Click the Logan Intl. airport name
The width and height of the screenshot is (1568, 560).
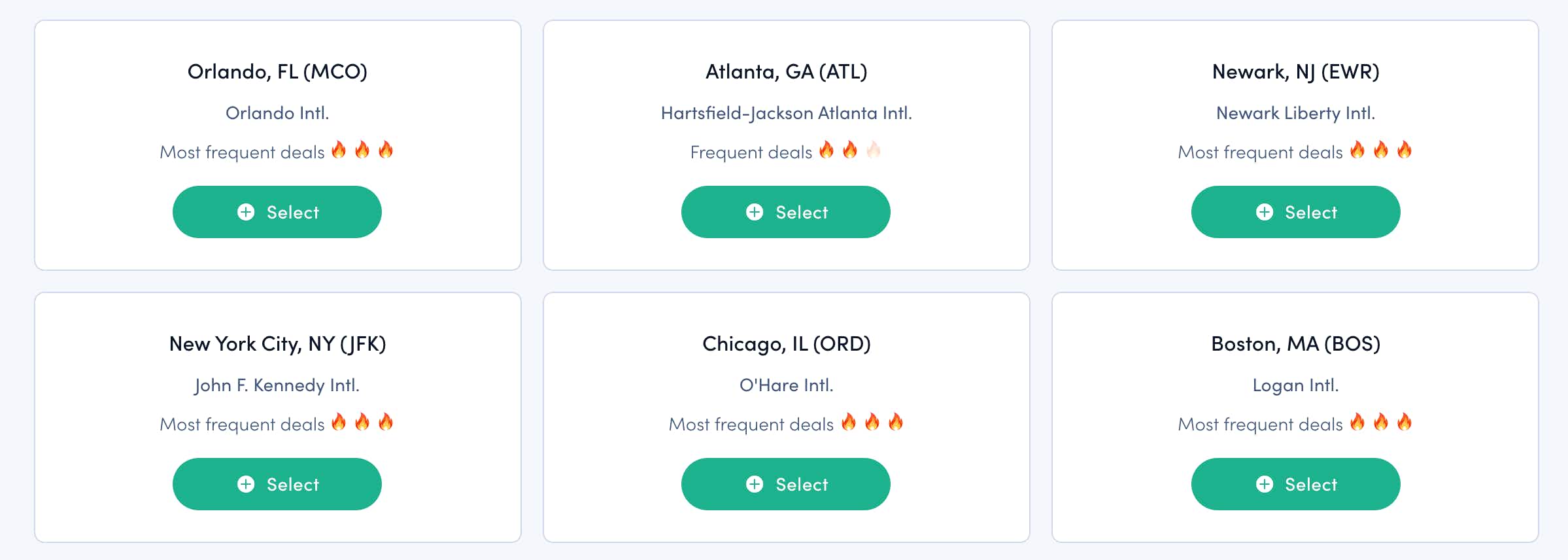tap(1296, 385)
